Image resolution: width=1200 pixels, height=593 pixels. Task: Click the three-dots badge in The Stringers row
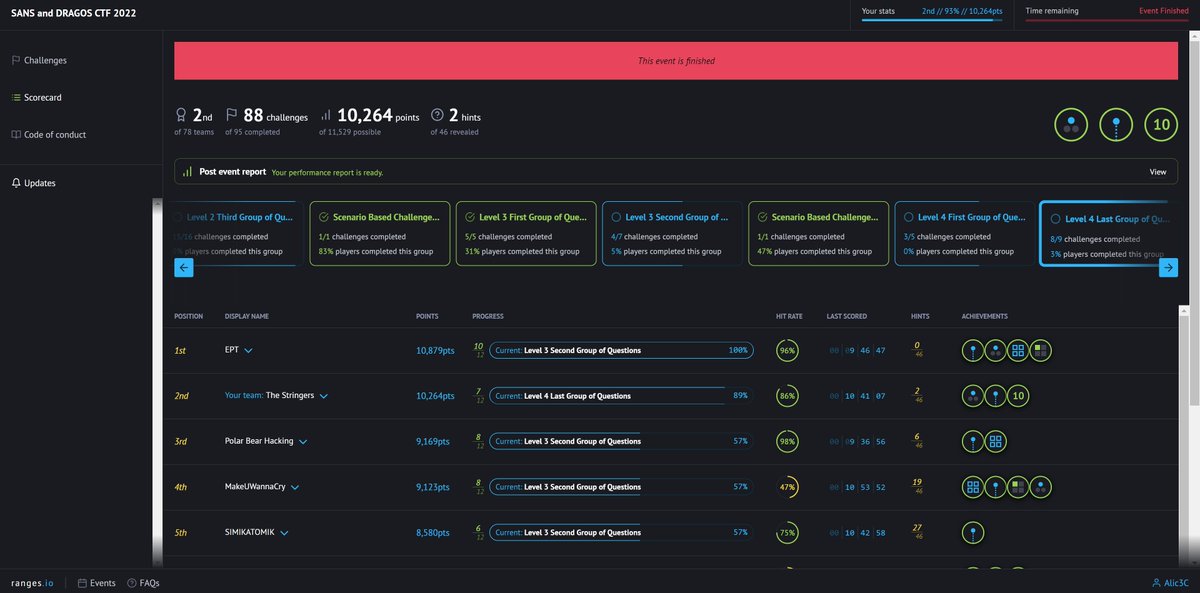(972, 396)
